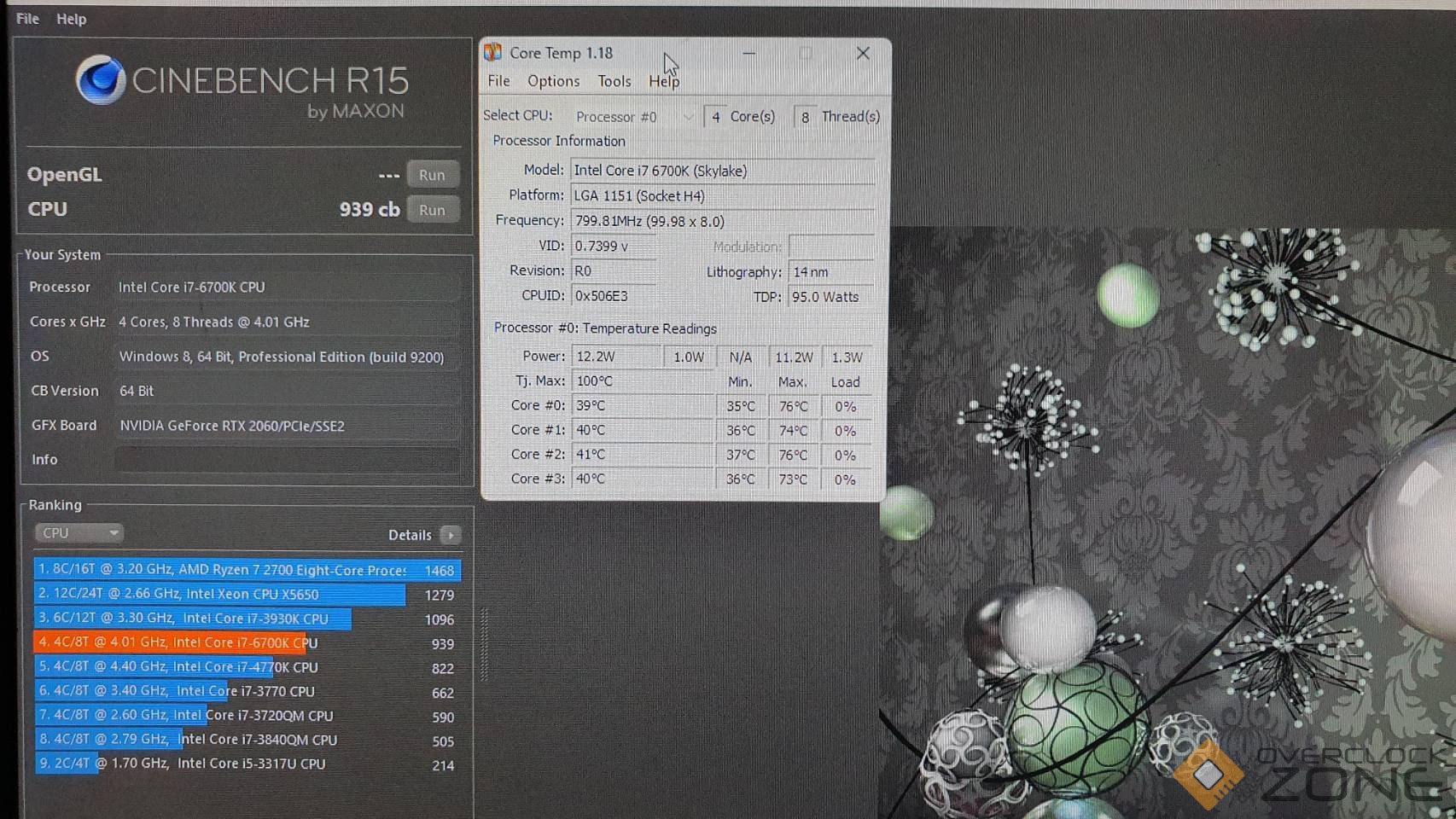1456x819 pixels.
Task: Run the CPU benchmark
Action: (x=432, y=210)
